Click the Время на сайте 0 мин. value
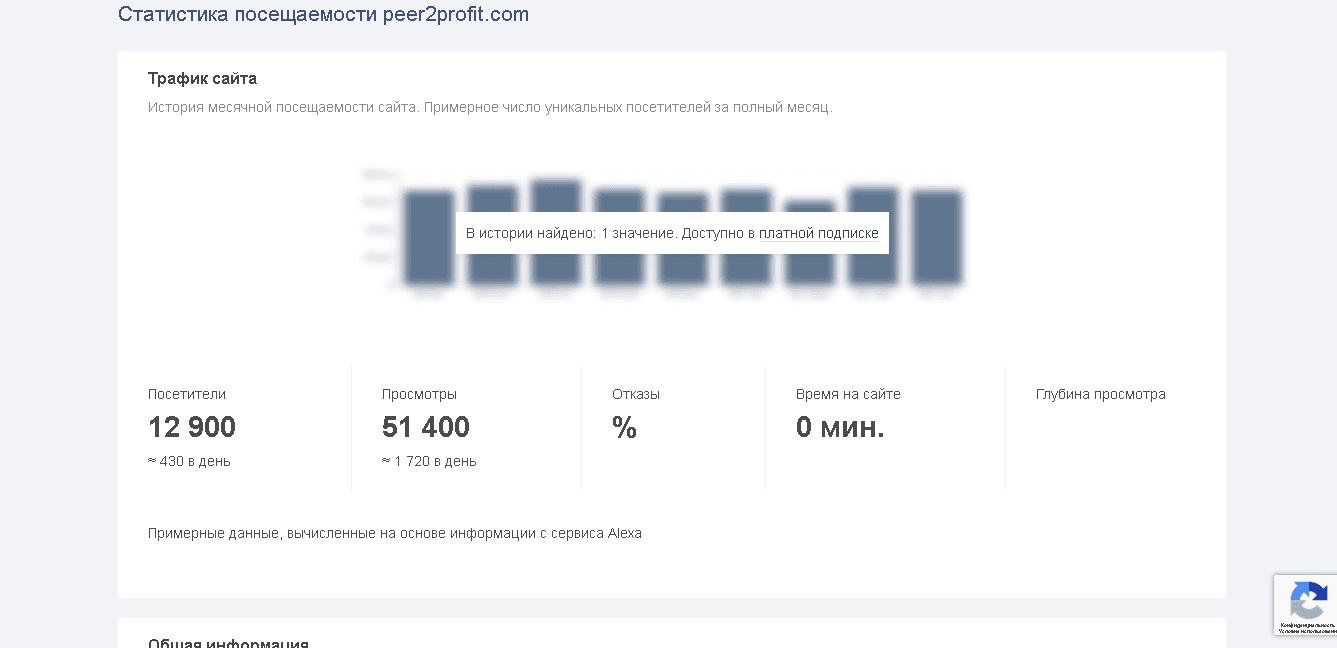Screen dimensions: 1337x648 coord(840,427)
